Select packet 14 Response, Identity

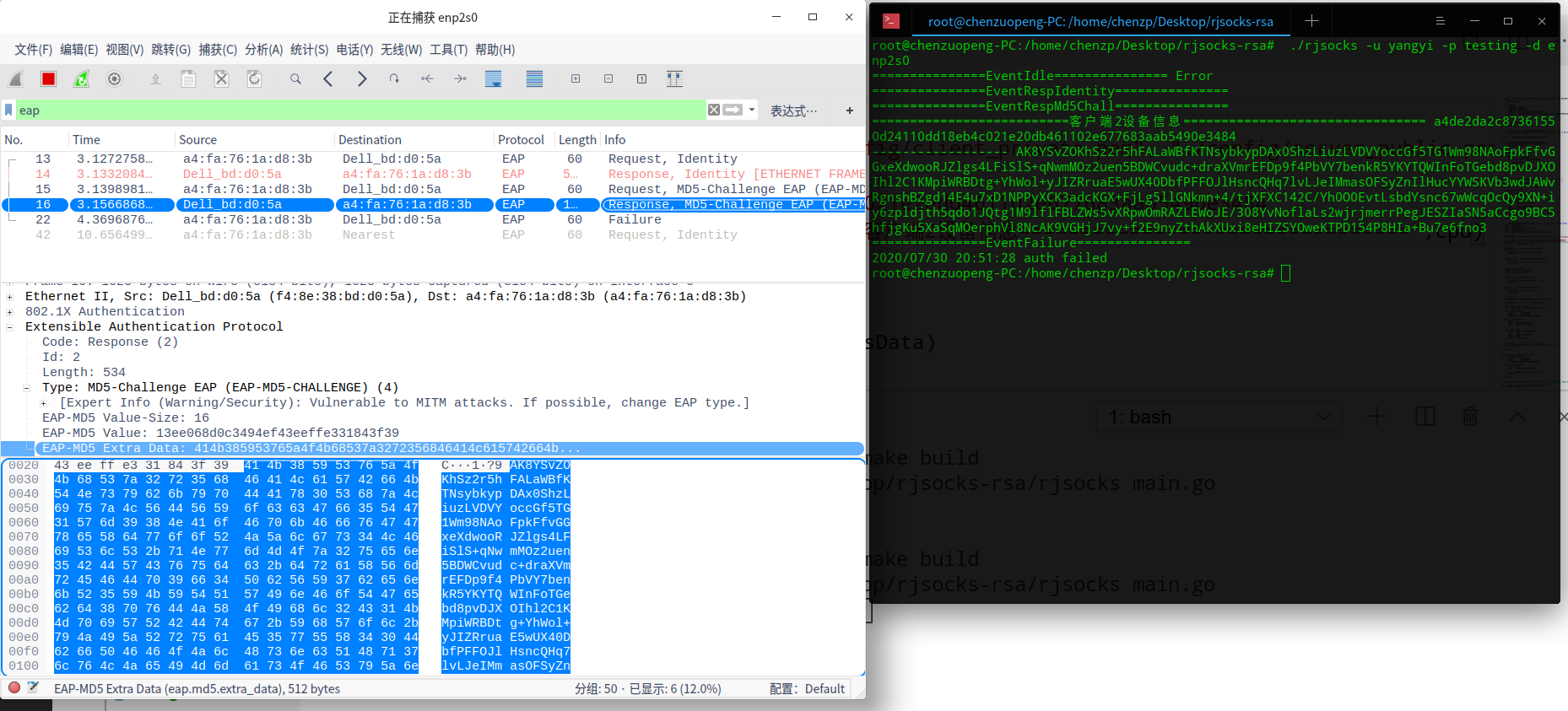tap(434, 174)
